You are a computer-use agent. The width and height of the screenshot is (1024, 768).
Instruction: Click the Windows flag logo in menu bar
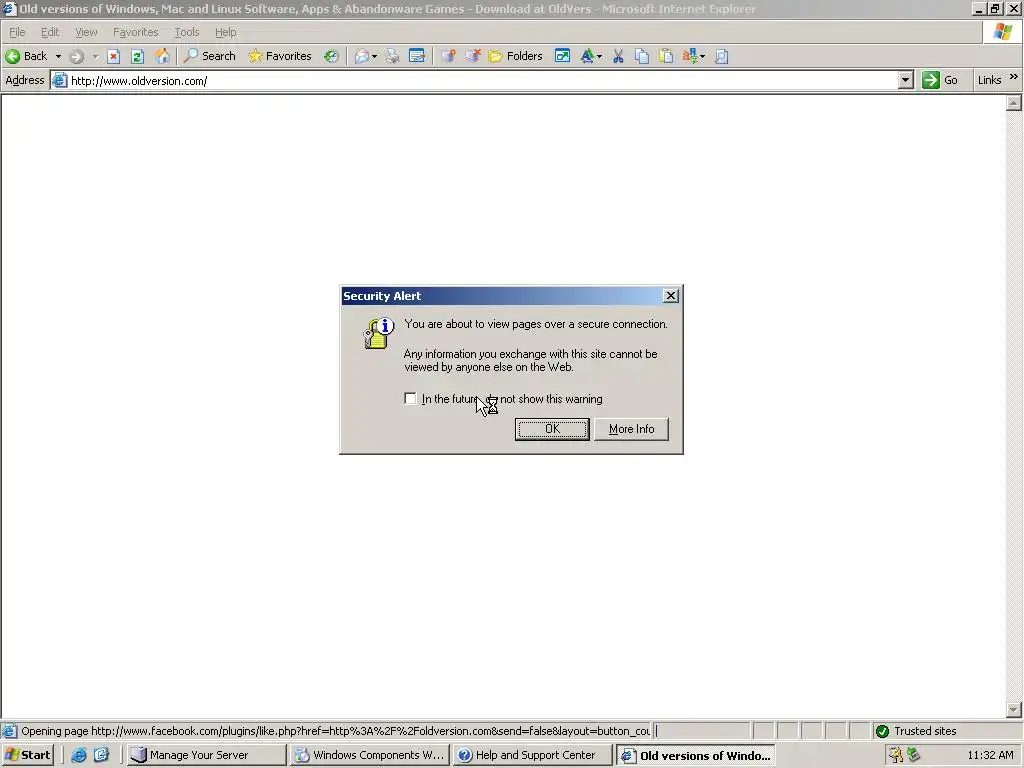point(1002,32)
